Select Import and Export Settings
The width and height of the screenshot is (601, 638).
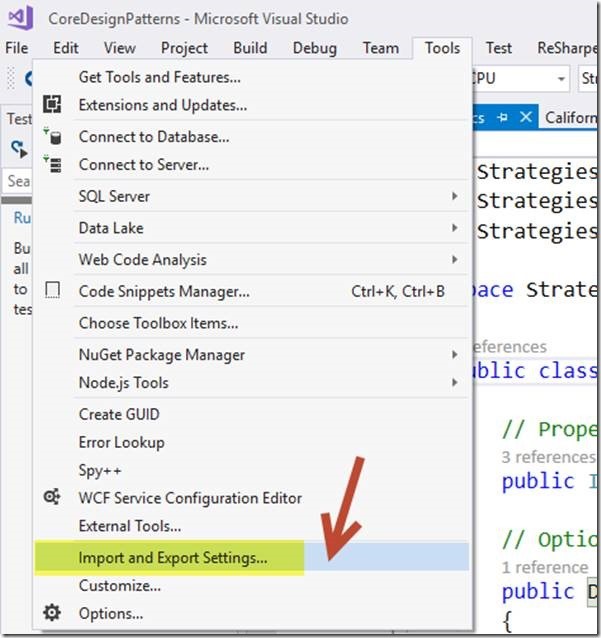point(173,558)
